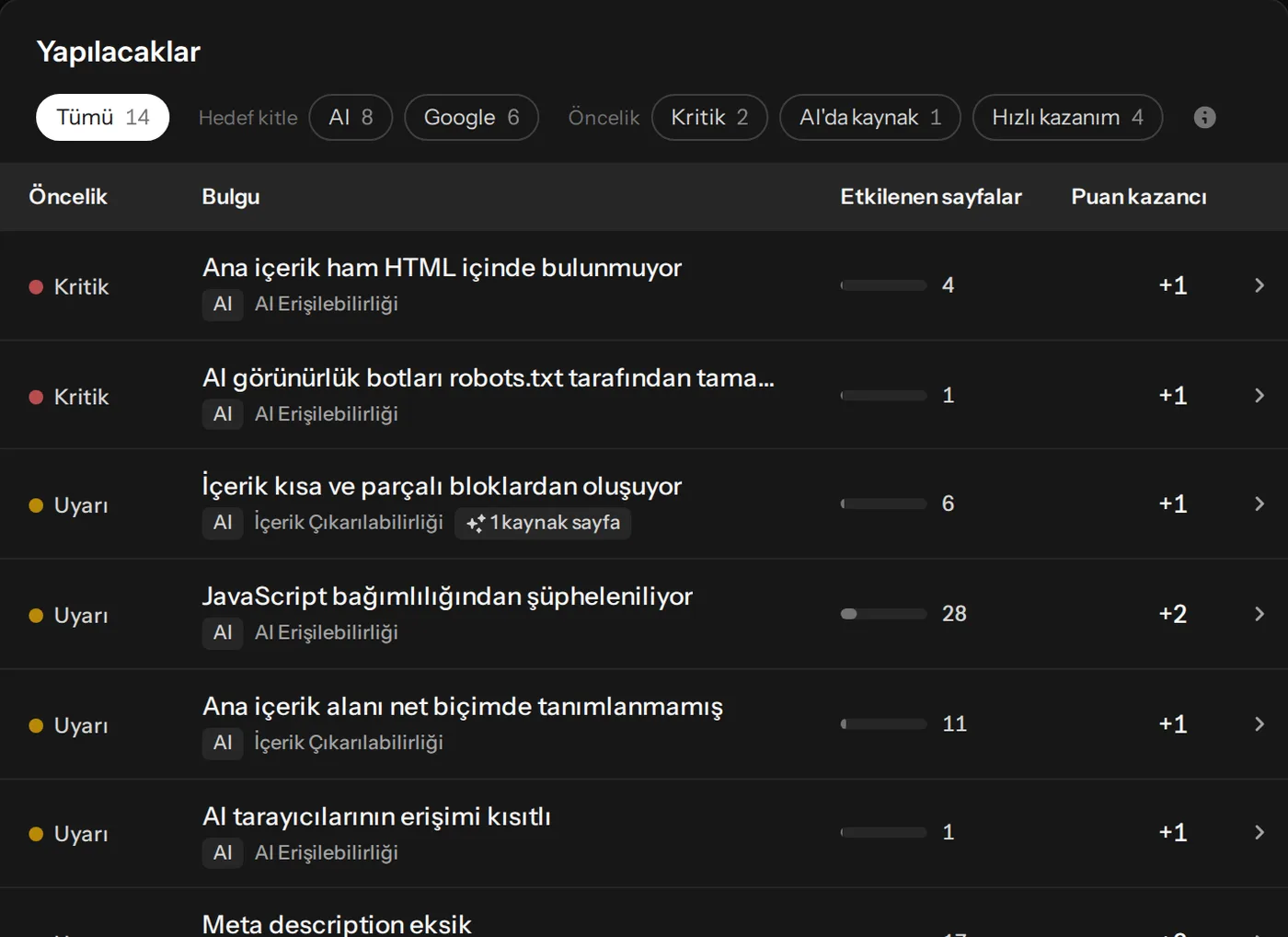Filter by AI 8 audience
Viewport: 1288px width, 937px height.
351,118
